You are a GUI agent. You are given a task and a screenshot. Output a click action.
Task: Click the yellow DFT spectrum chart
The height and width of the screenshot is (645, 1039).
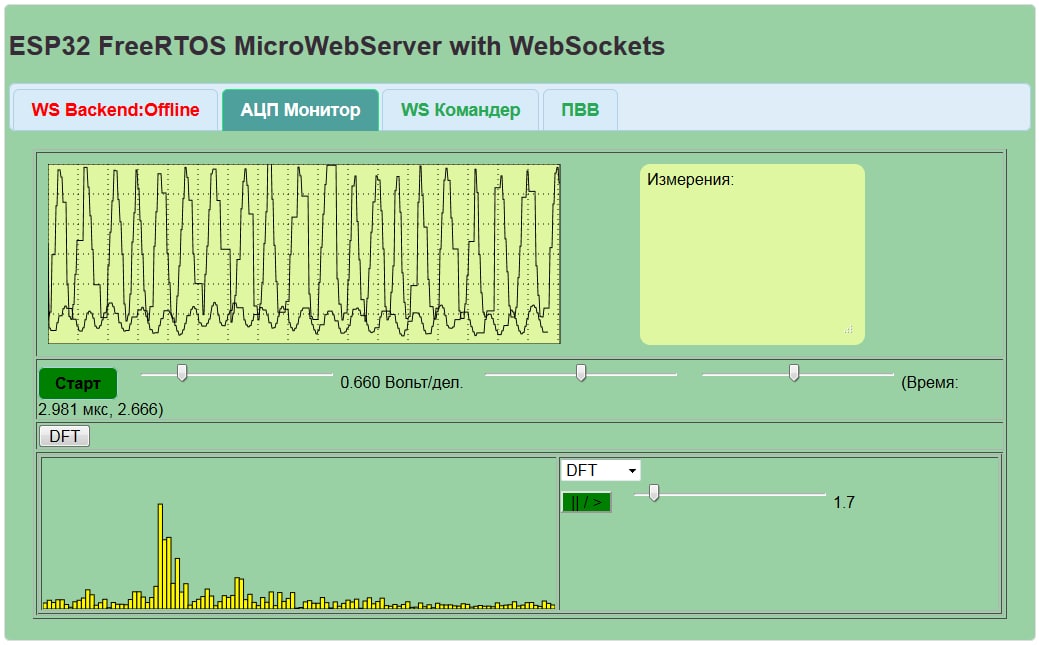(x=299, y=534)
